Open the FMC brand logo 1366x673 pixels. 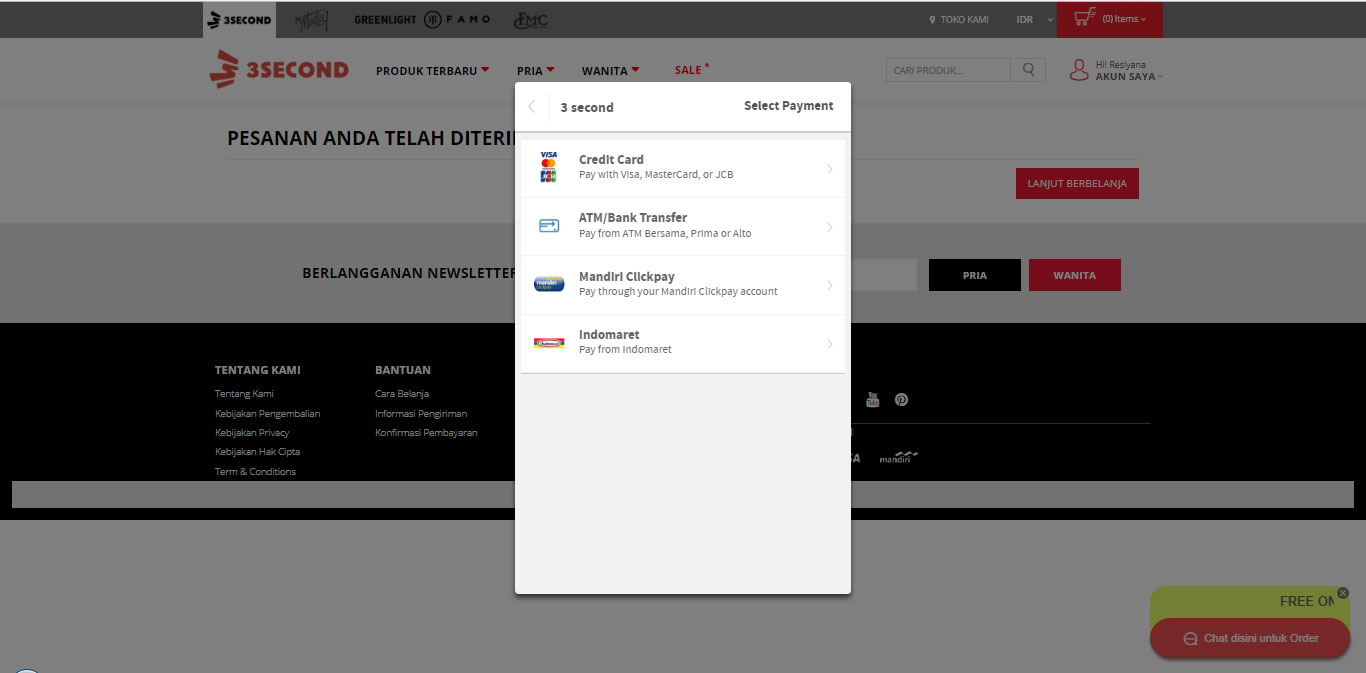coord(531,20)
